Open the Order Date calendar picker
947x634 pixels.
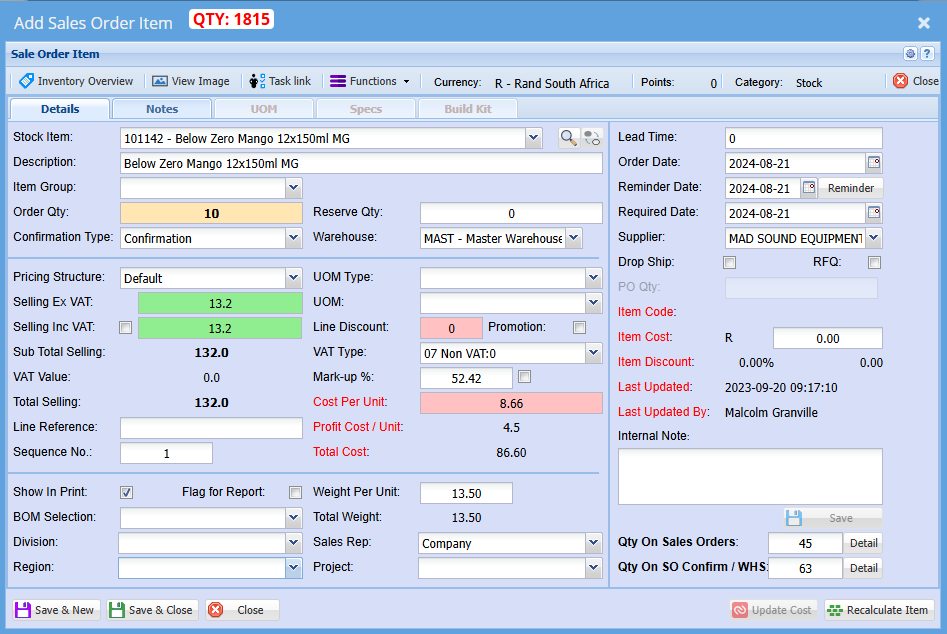pyautogui.click(x=873, y=163)
